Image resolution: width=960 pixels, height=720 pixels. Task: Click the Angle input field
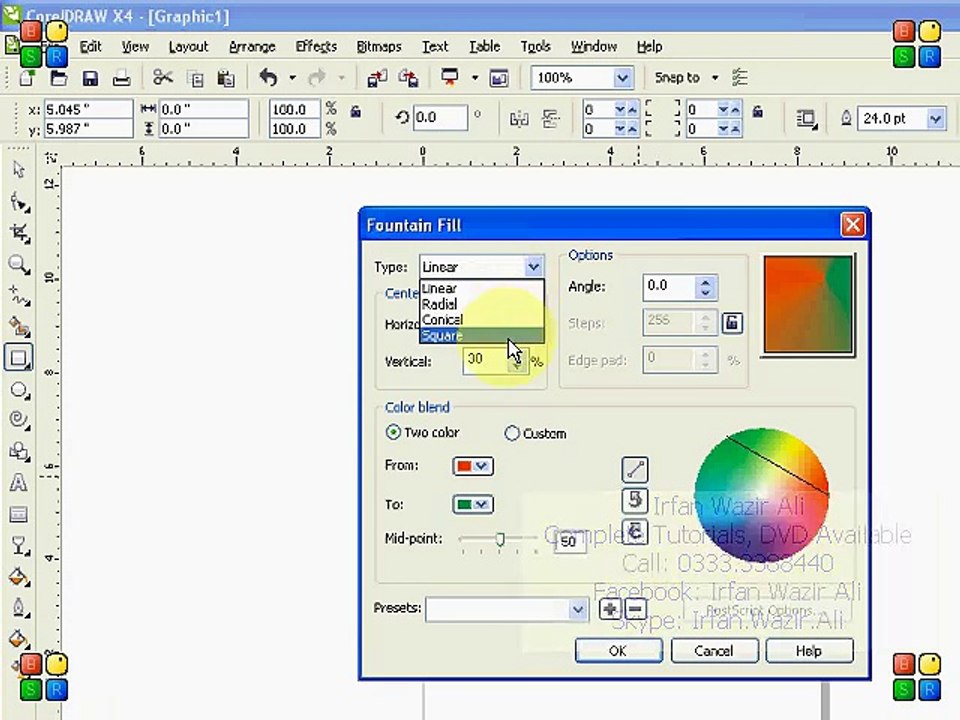(x=669, y=286)
